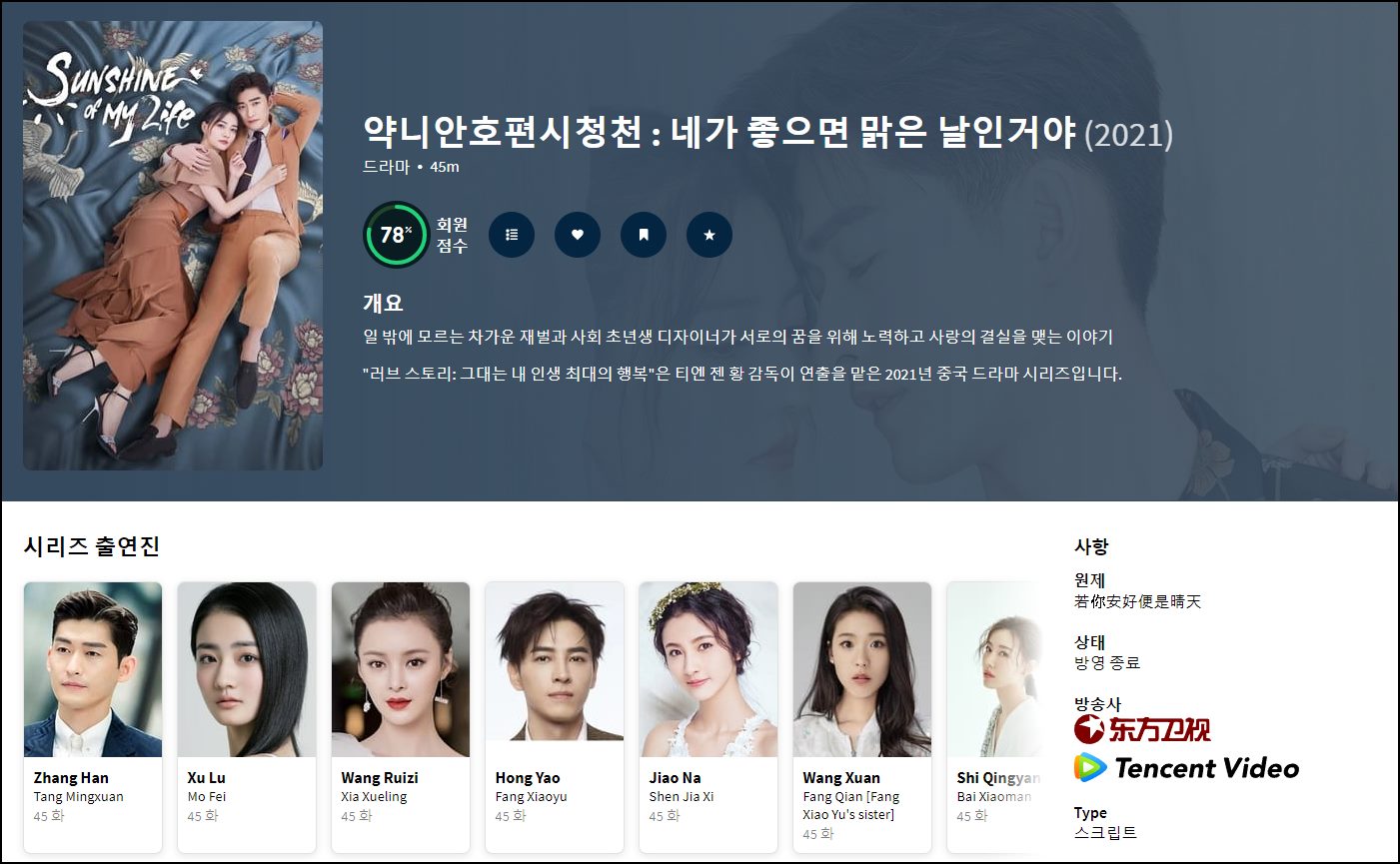1400x864 pixels.
Task: Open the 시리즈 출연진 cast heading
Action: point(92,546)
